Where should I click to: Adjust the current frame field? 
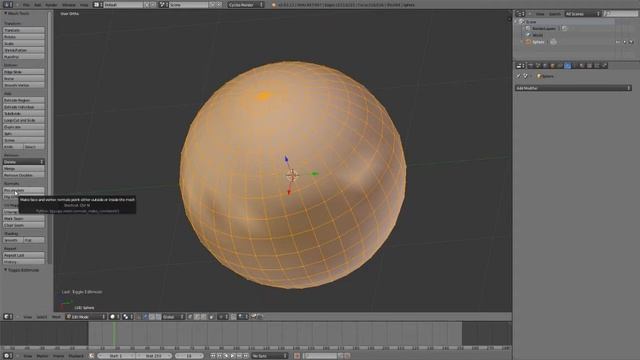point(189,356)
